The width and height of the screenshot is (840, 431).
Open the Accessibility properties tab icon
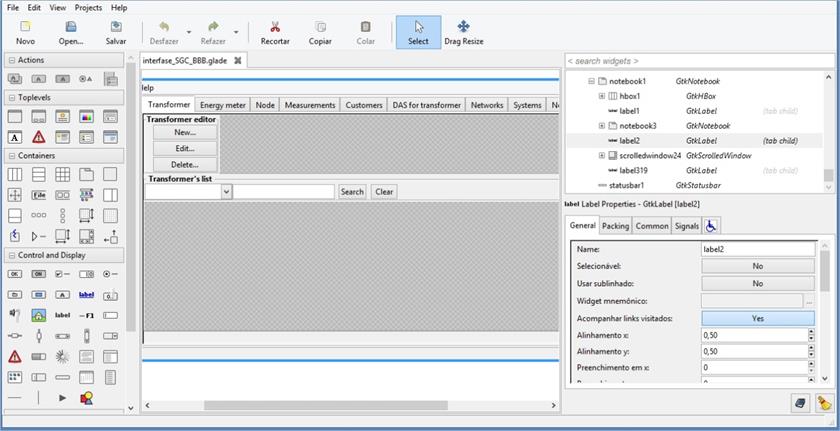click(x=712, y=226)
